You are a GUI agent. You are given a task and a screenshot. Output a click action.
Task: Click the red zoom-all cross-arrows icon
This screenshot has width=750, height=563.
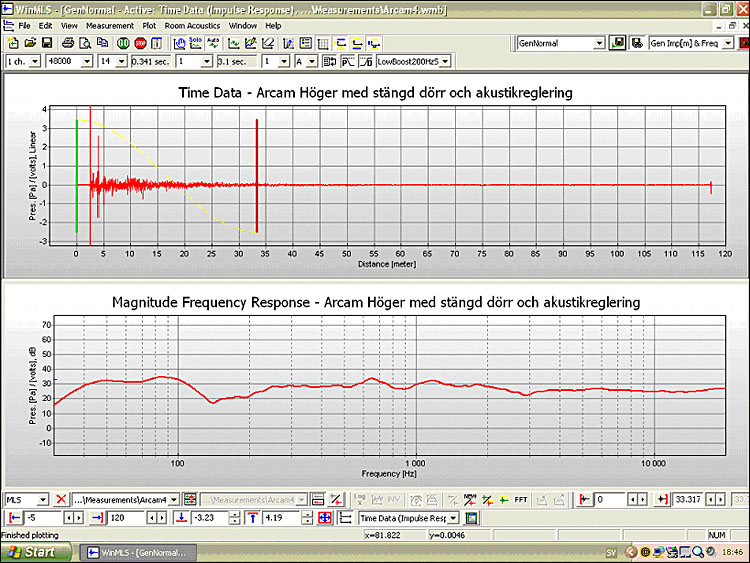325,518
